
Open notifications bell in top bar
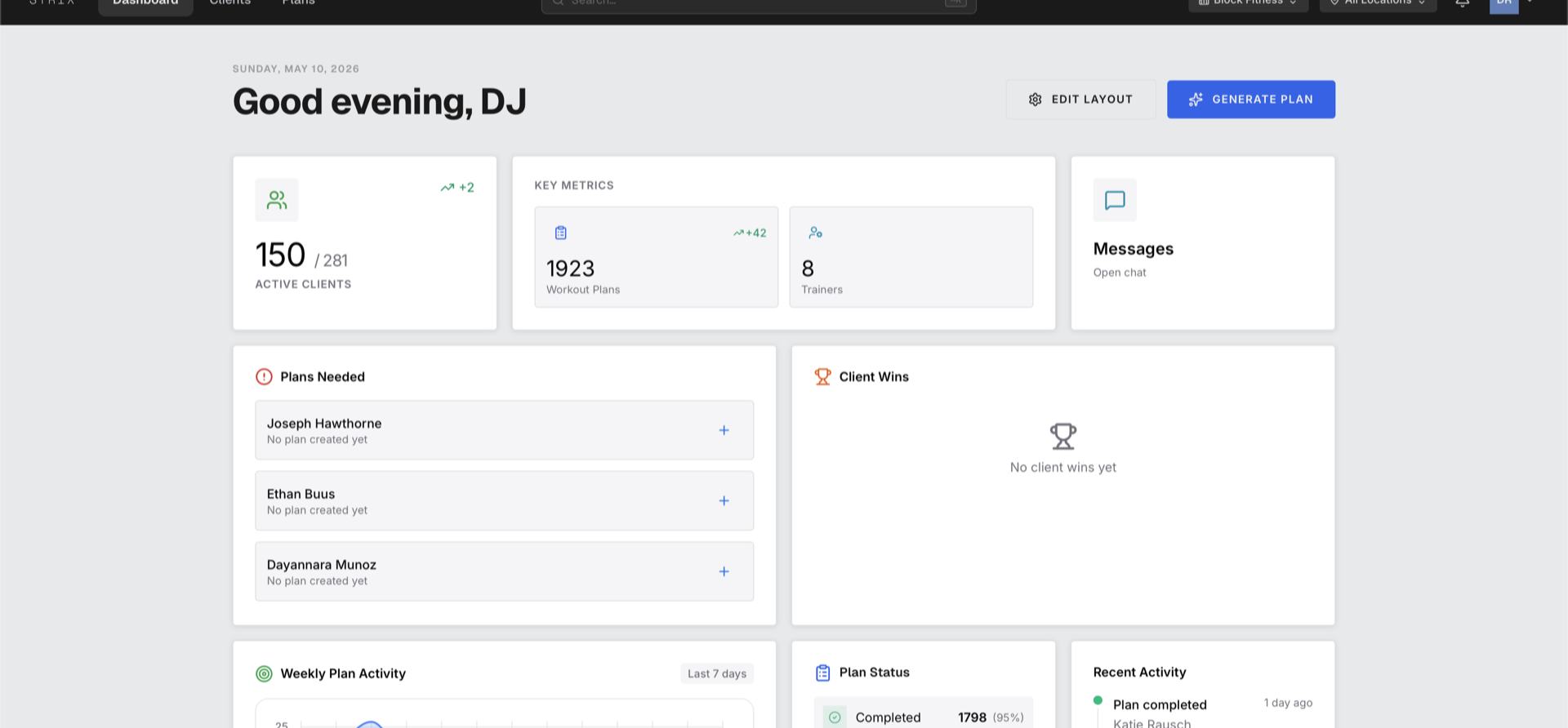point(1462,2)
